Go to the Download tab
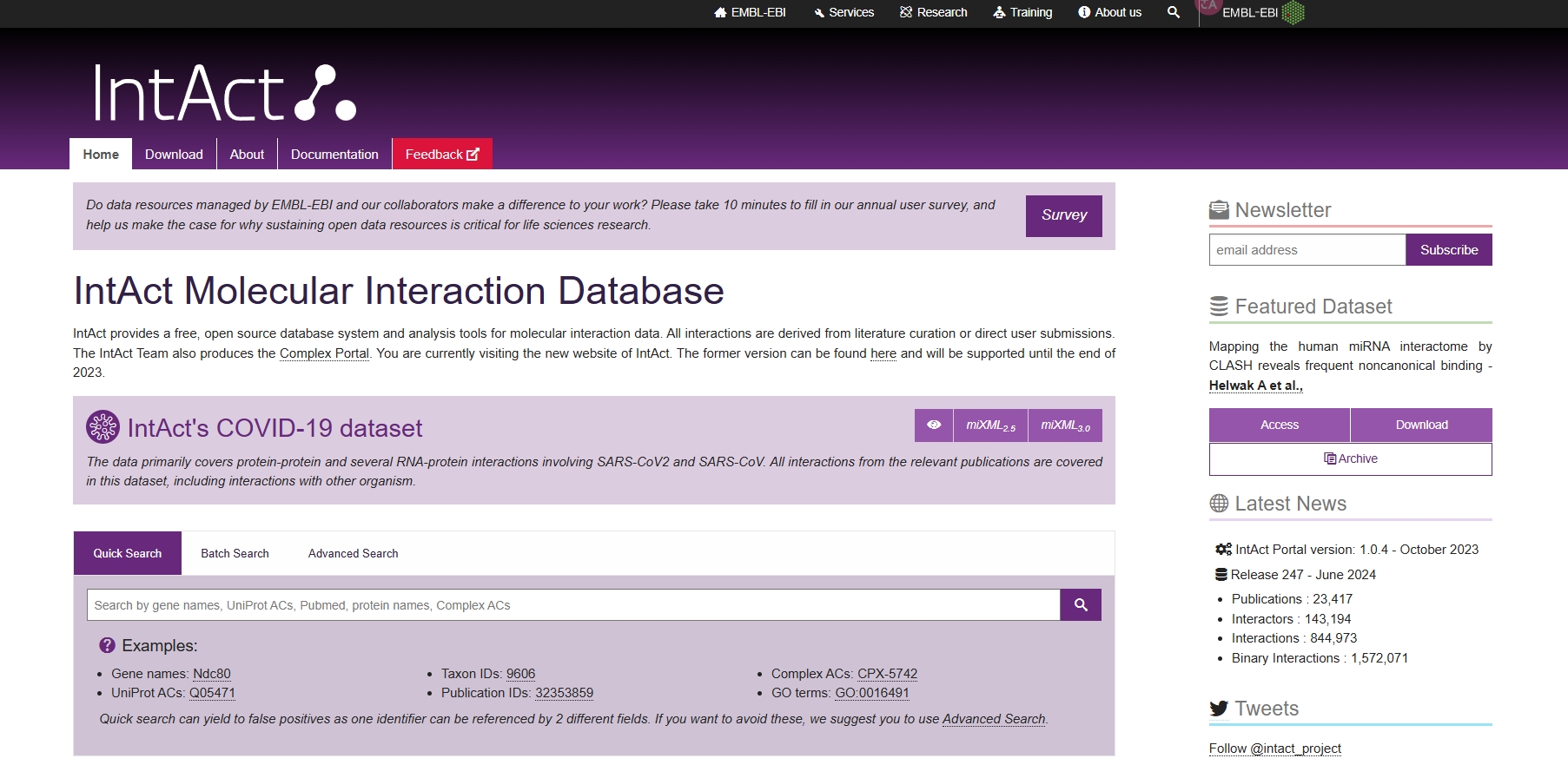 [x=174, y=154]
